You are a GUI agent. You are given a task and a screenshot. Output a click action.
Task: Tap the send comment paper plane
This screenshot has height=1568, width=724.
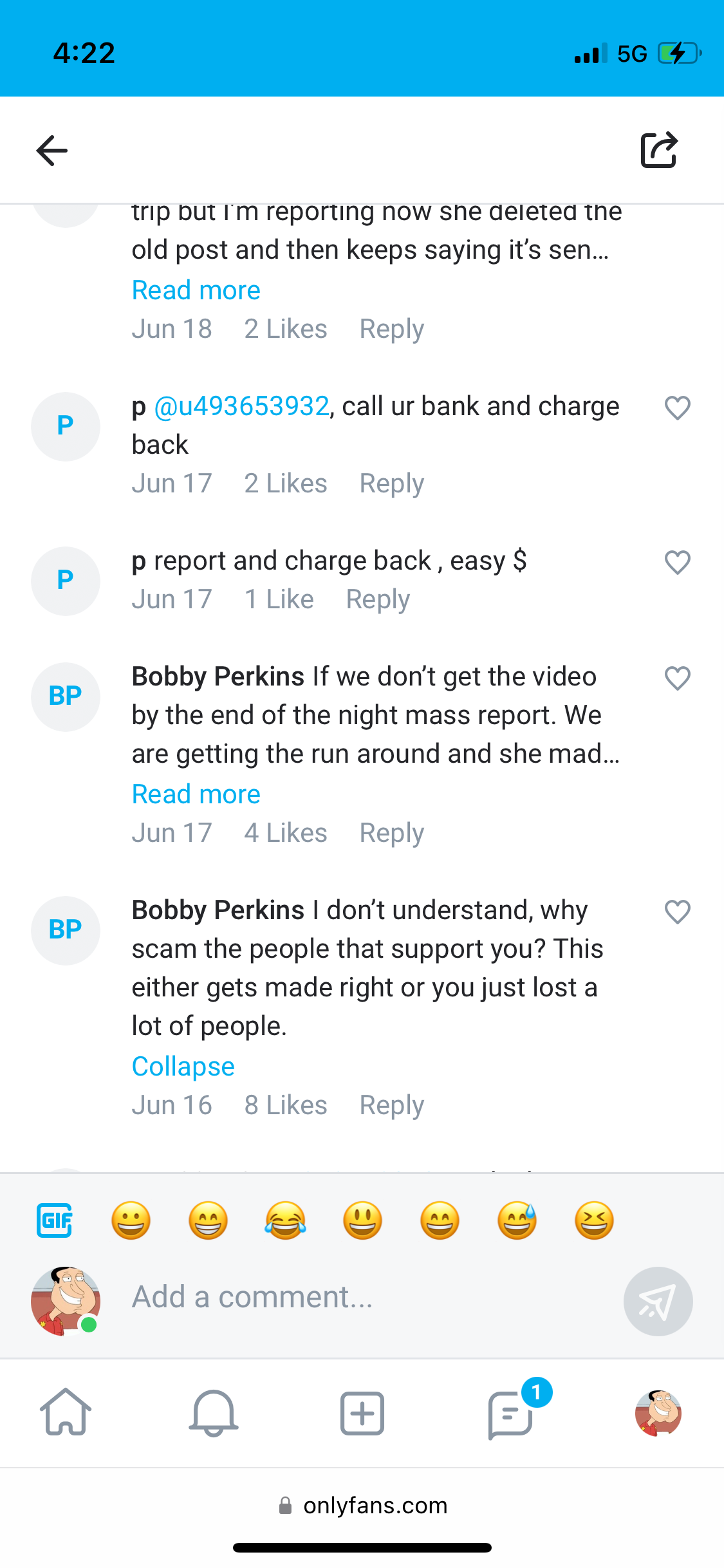pyautogui.click(x=658, y=1301)
